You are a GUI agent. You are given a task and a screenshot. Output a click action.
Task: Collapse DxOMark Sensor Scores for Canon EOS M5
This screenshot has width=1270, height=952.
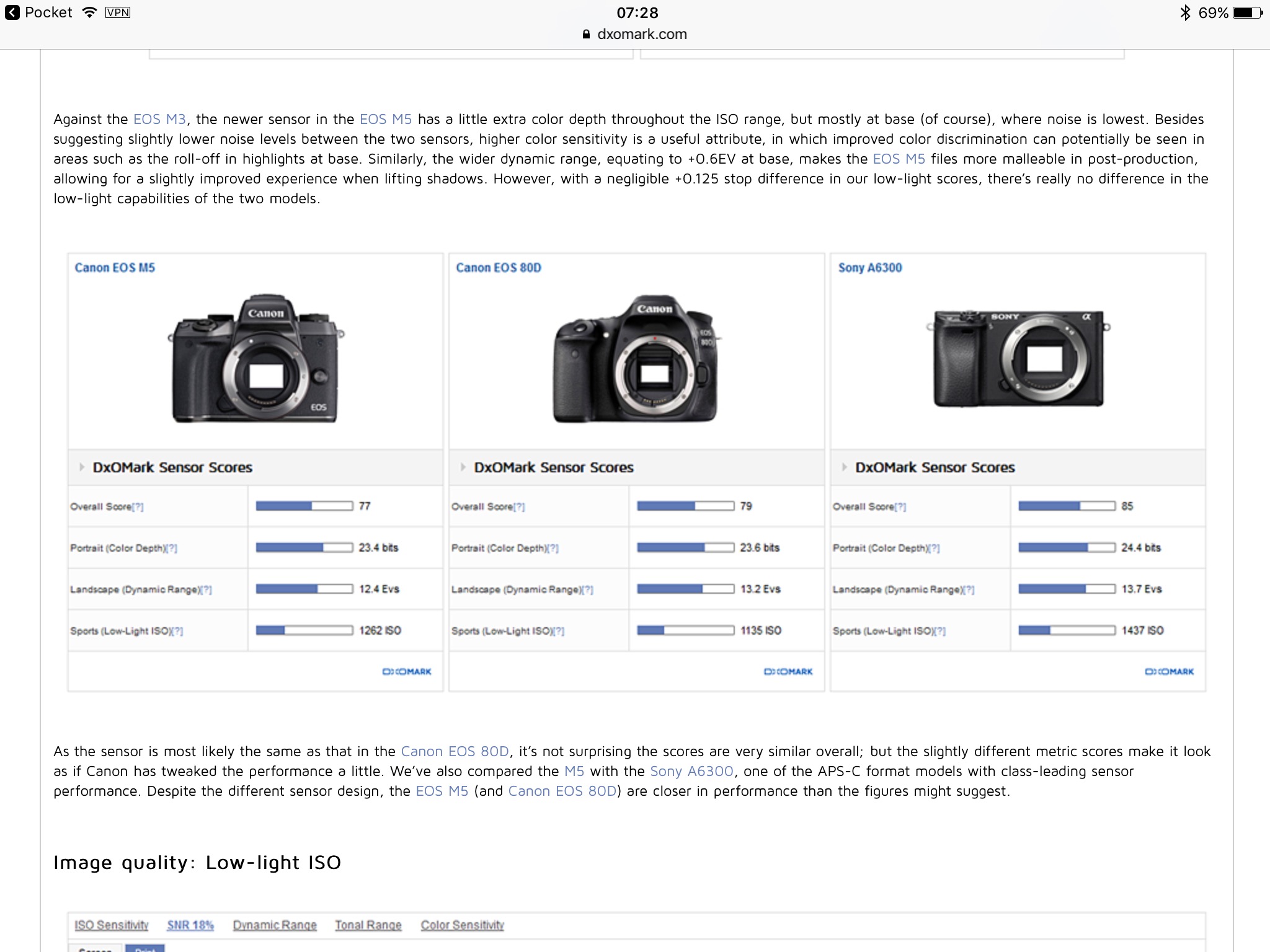click(82, 467)
